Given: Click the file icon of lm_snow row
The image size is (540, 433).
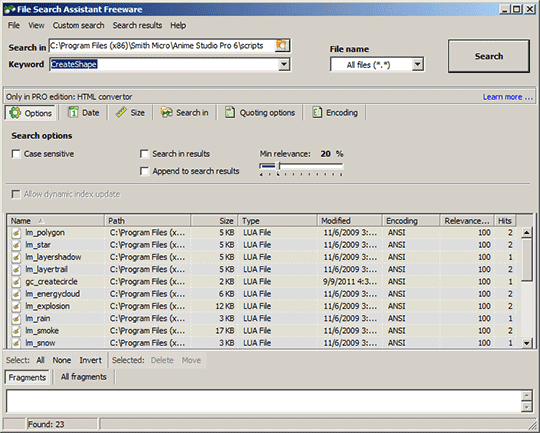Looking at the screenshot, I should pos(16,343).
